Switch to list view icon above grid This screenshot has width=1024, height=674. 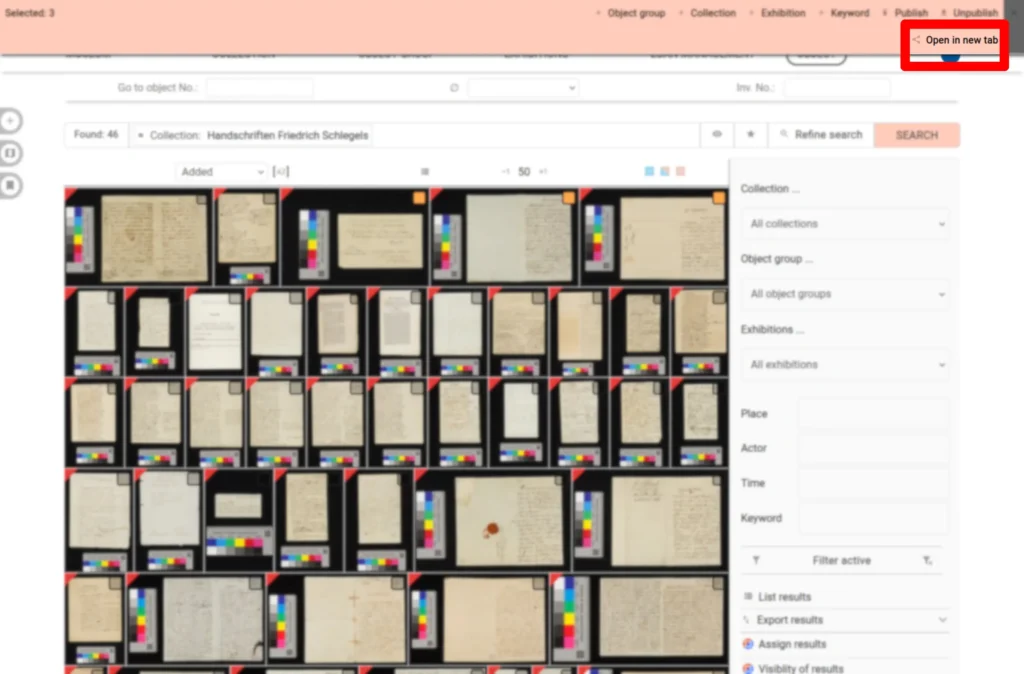pyautogui.click(x=425, y=172)
